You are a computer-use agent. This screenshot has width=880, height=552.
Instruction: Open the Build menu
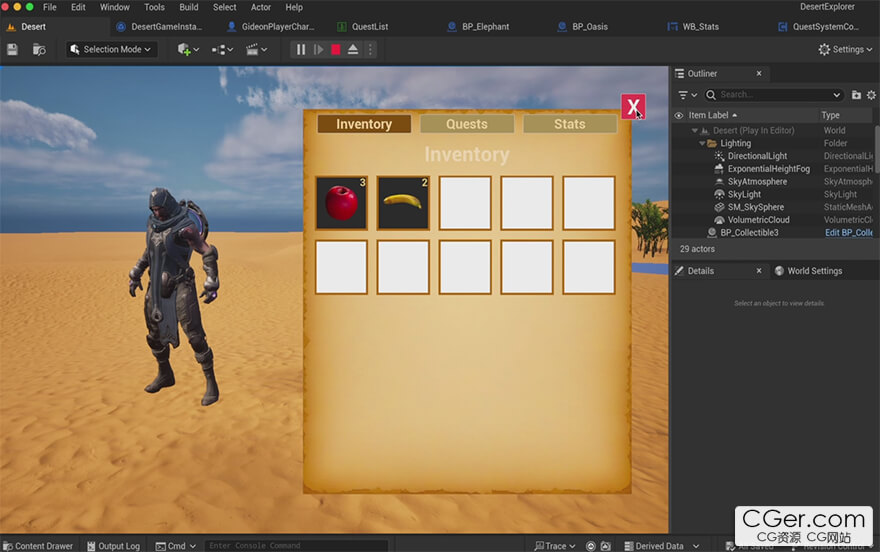tap(189, 7)
